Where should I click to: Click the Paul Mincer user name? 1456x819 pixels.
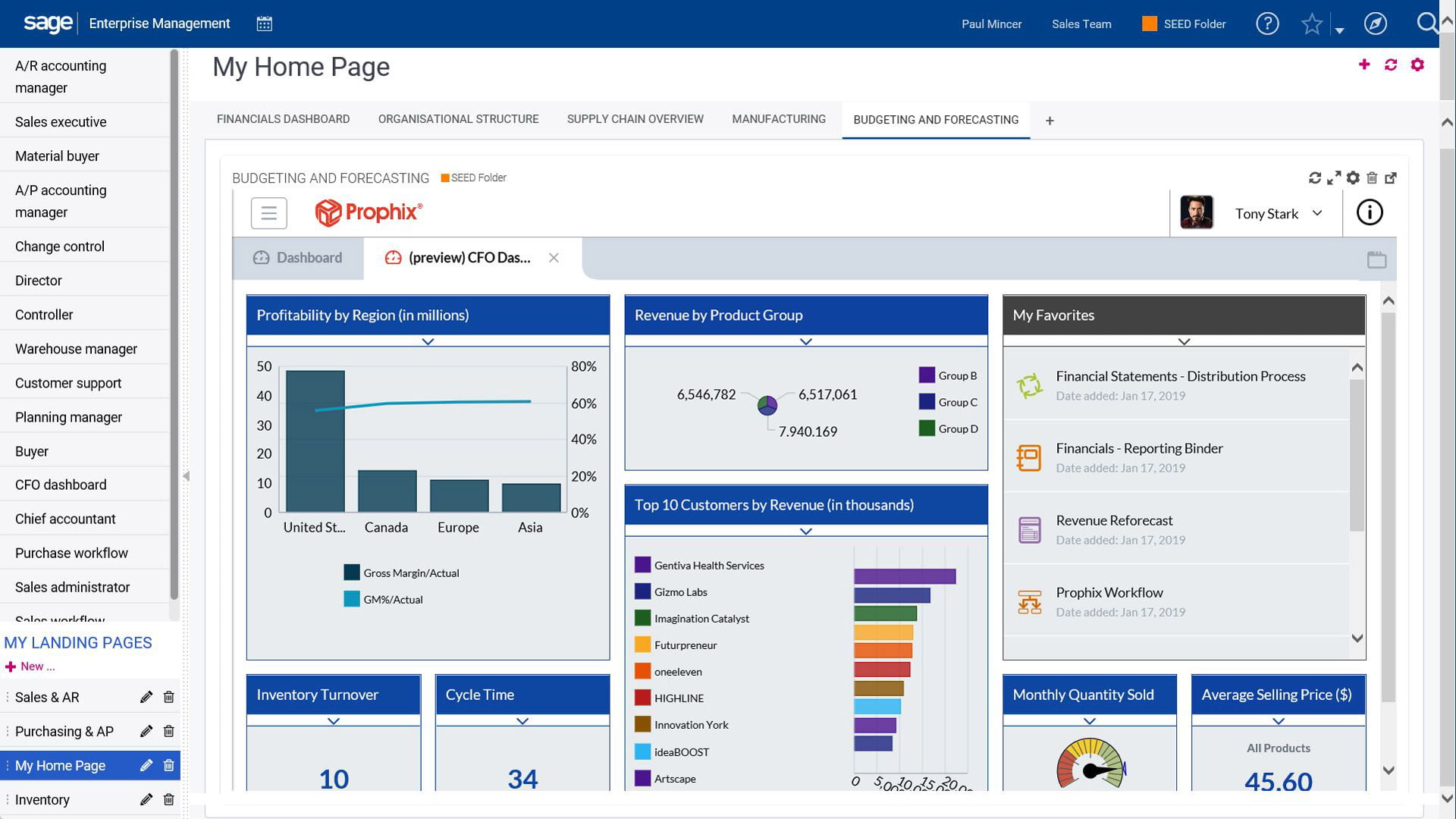point(991,24)
